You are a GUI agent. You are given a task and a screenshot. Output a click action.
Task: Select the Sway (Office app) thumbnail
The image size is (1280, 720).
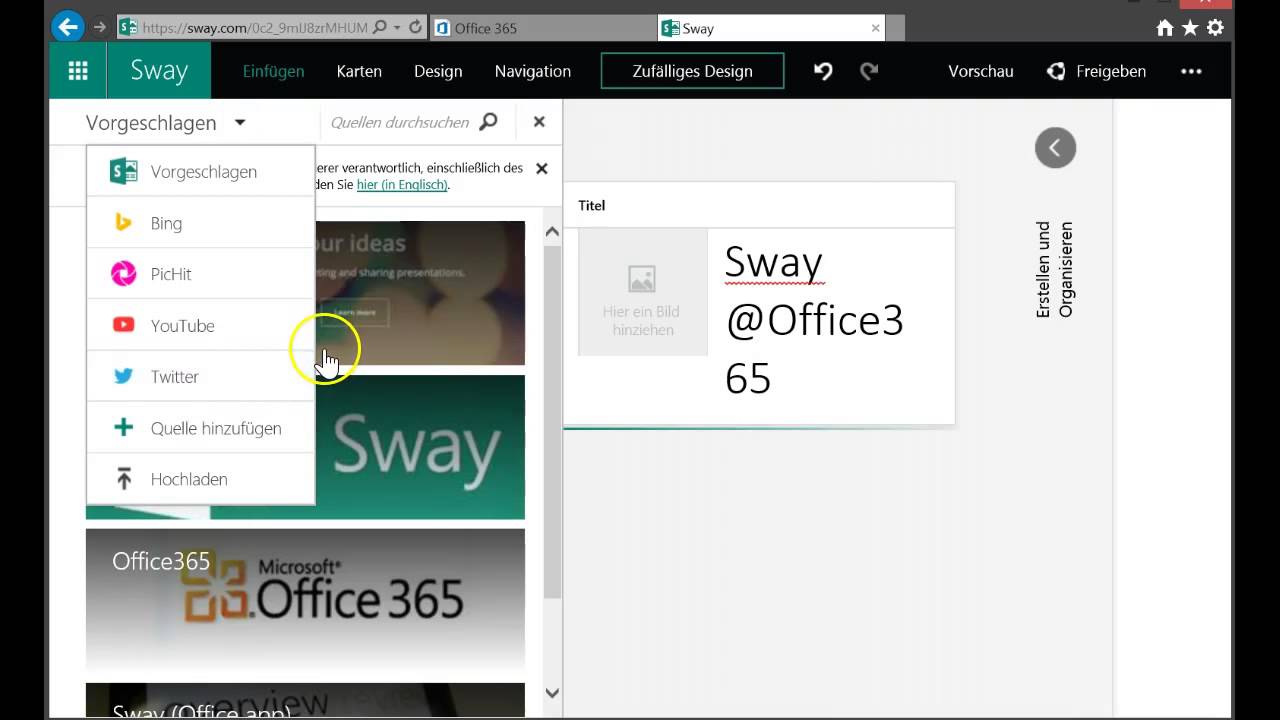point(305,699)
